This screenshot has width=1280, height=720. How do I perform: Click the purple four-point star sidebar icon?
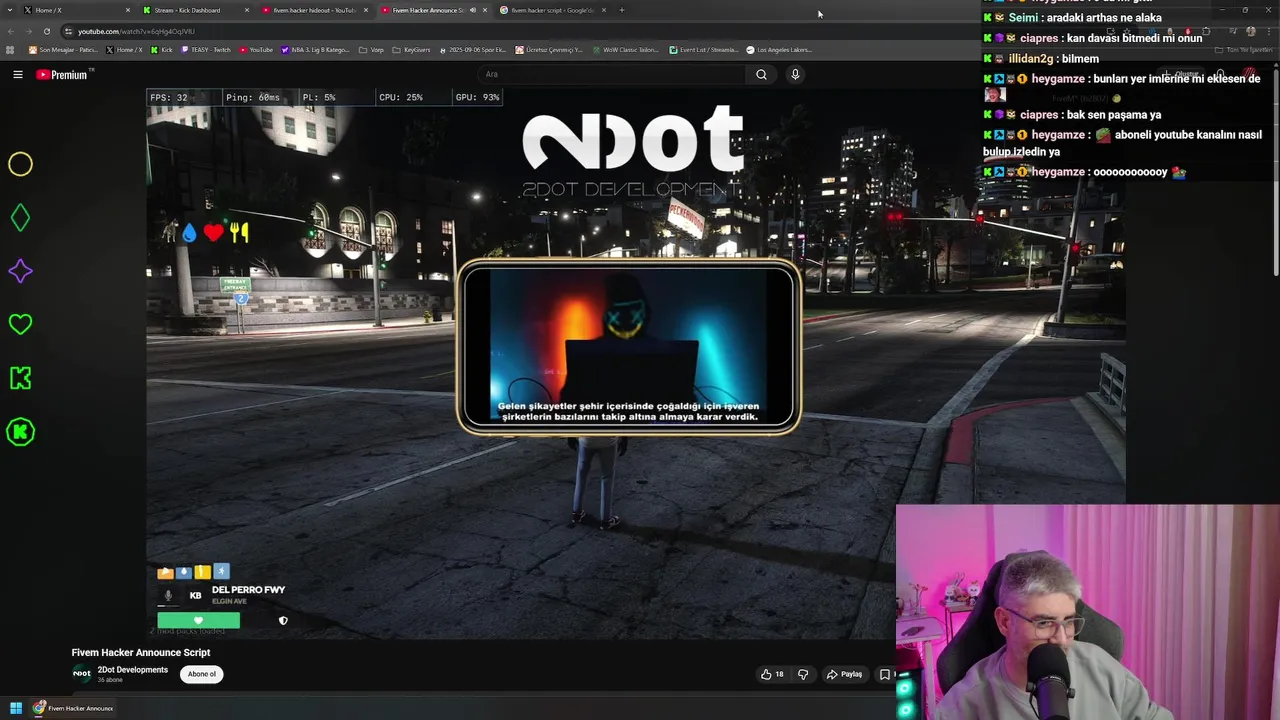[20, 271]
